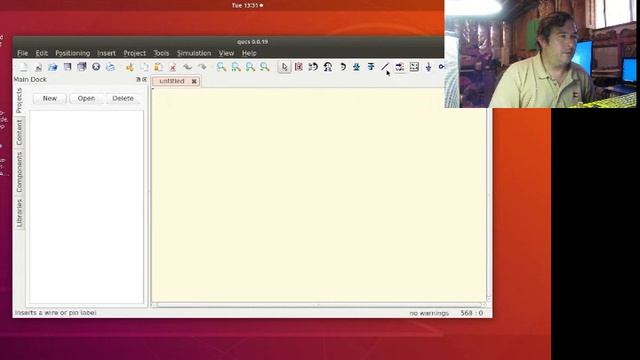Image resolution: width=640 pixels, height=360 pixels.
Task: Click the horizontal scrollbar below the schematic
Action: [x=319, y=305]
